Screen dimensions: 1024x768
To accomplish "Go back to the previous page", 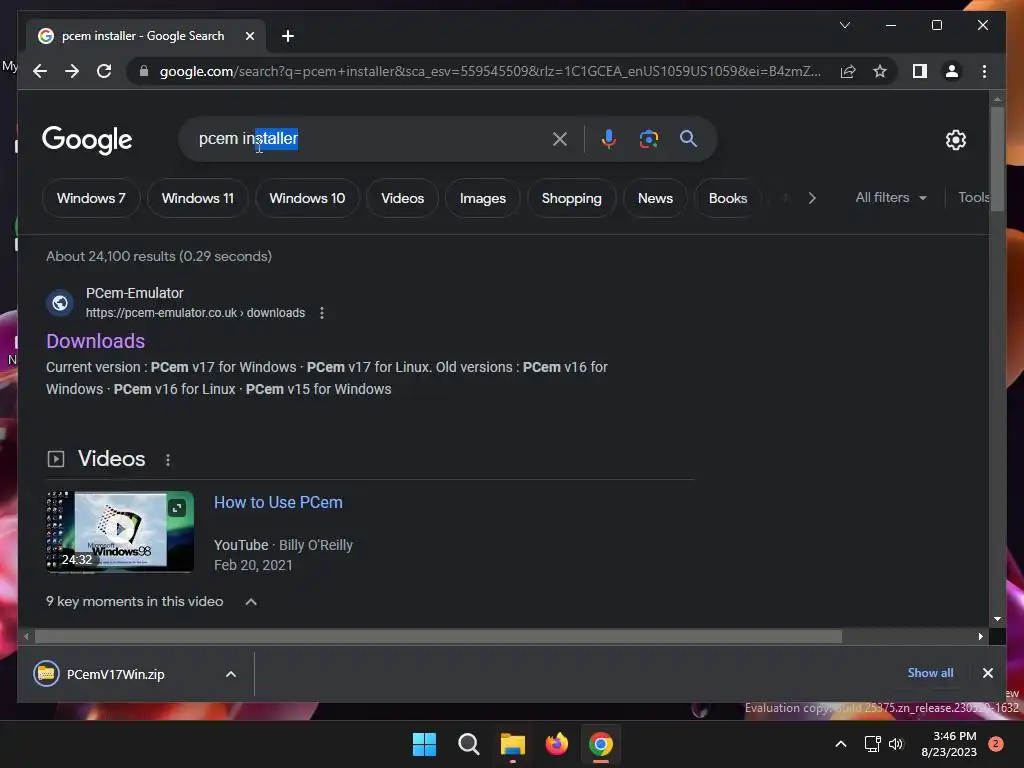I will (x=40, y=71).
